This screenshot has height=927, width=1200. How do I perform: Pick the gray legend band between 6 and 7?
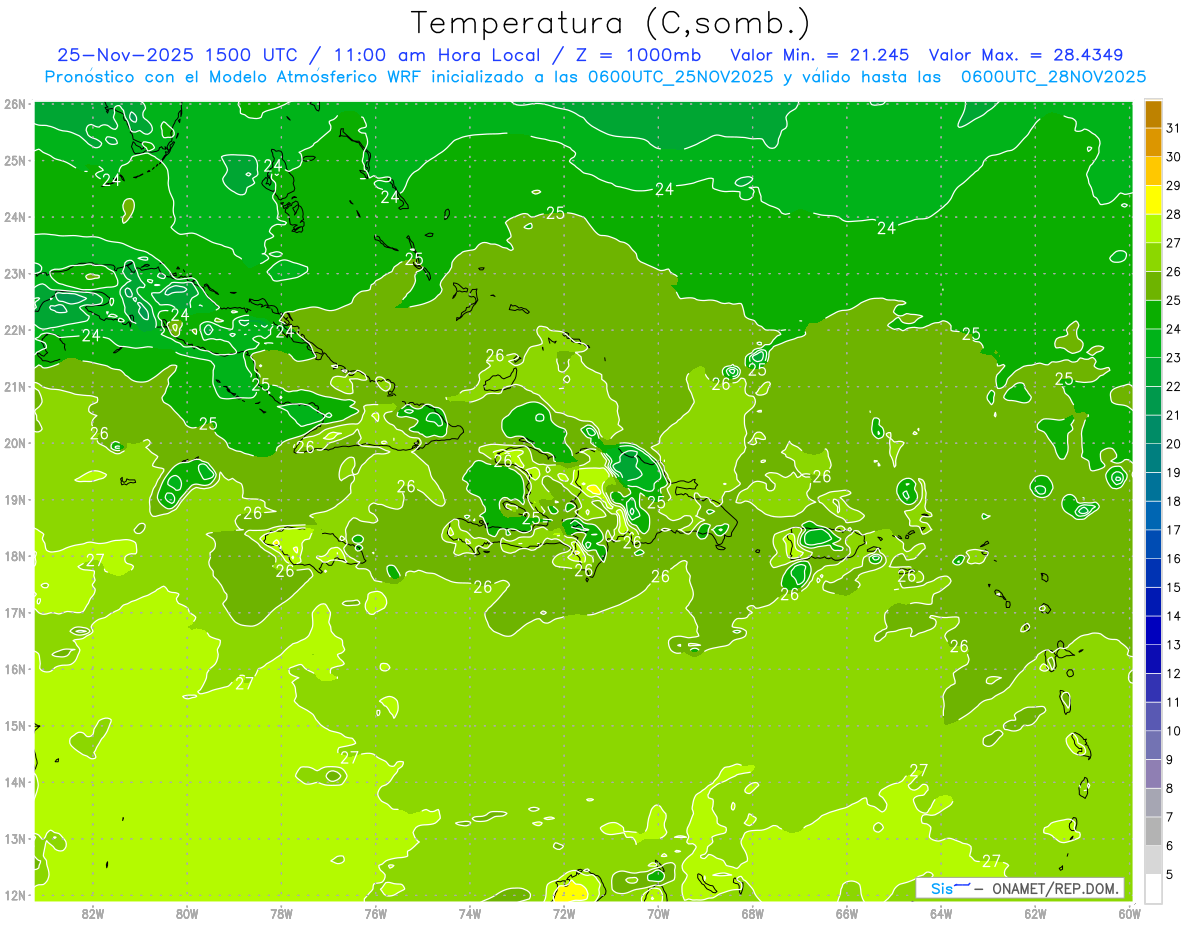[1153, 831]
